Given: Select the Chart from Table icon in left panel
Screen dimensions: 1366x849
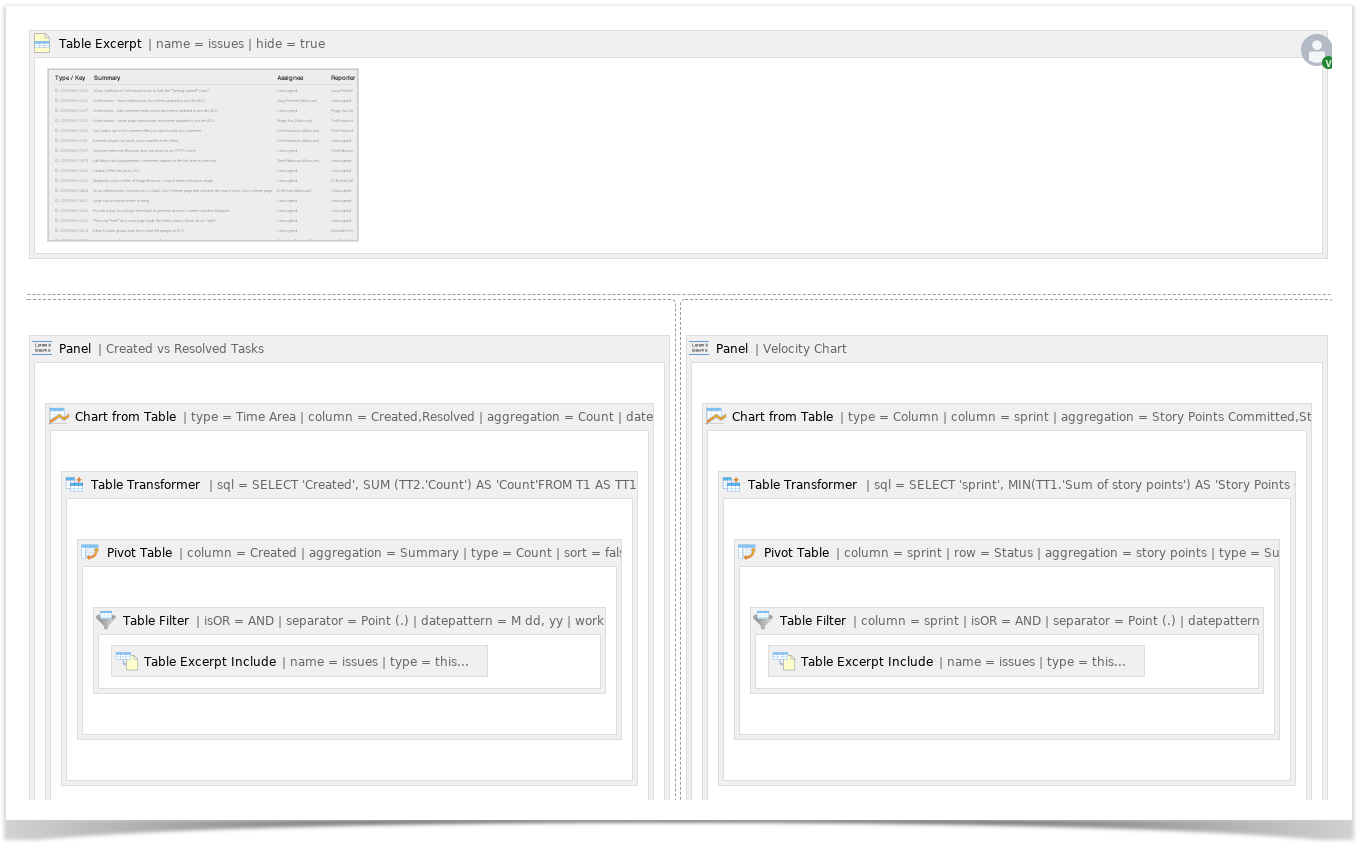Looking at the screenshot, I should pyautogui.click(x=60, y=416).
